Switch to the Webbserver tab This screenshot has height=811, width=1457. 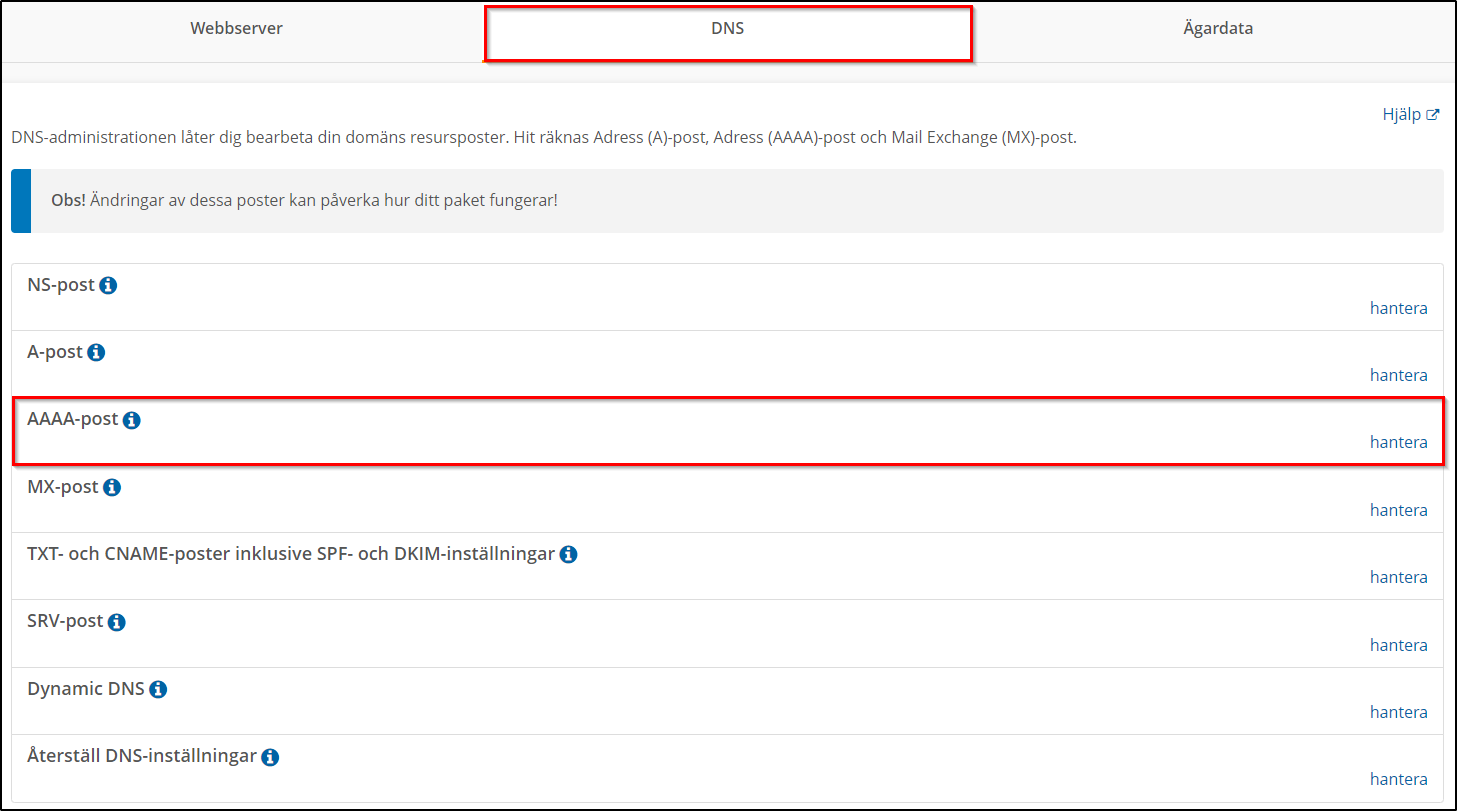(236, 29)
